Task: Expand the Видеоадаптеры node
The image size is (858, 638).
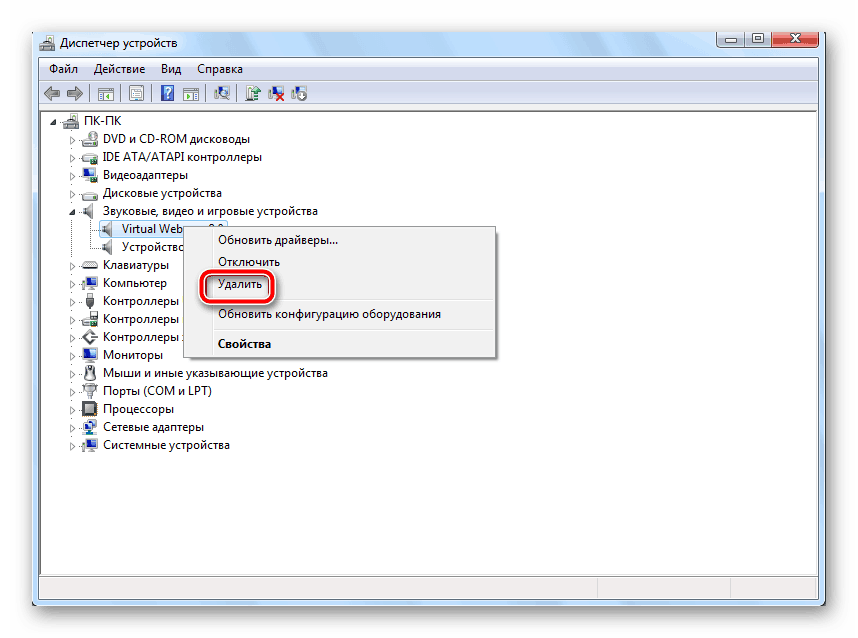Action: tap(72, 176)
